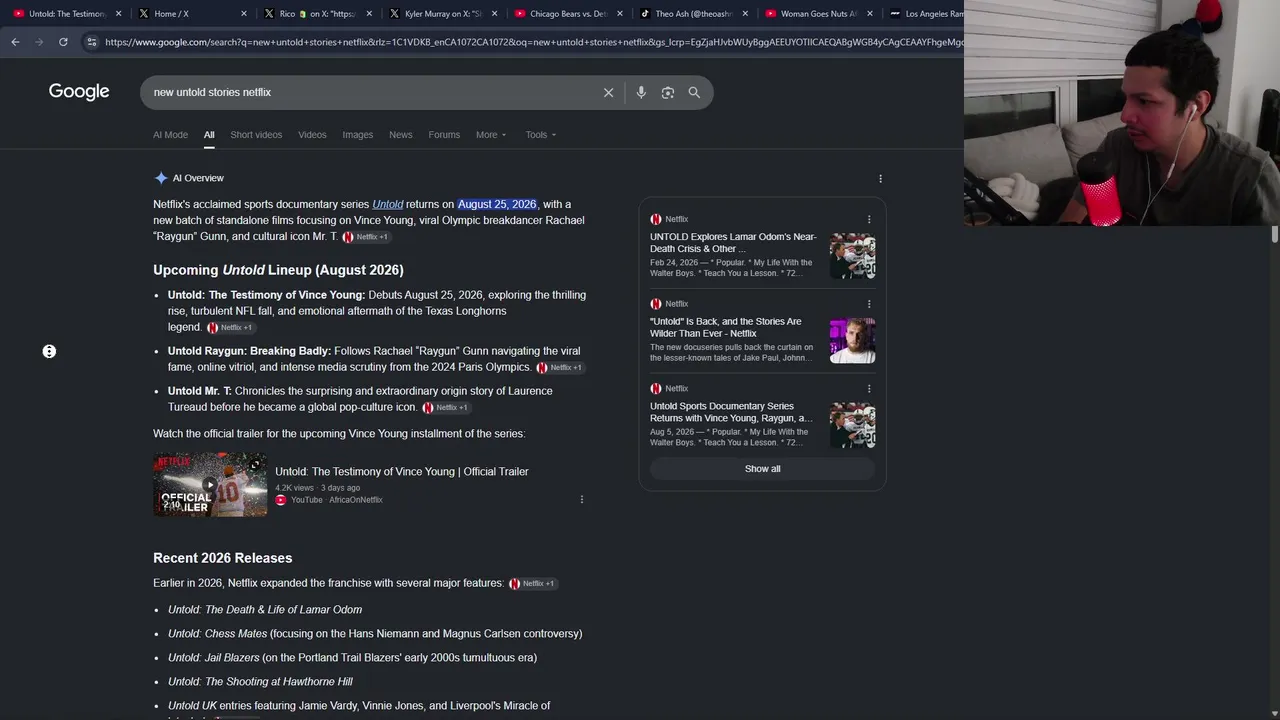
Task: Open "Untold Is Back, and the Stories Are Wilder" link
Action: coord(726,327)
